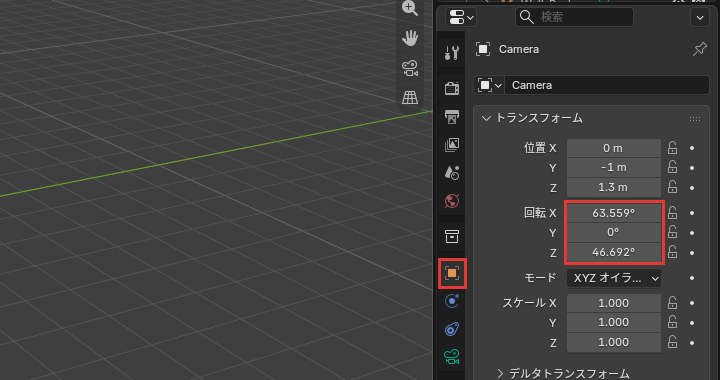Open the Object Constraints properties tab

click(x=452, y=329)
